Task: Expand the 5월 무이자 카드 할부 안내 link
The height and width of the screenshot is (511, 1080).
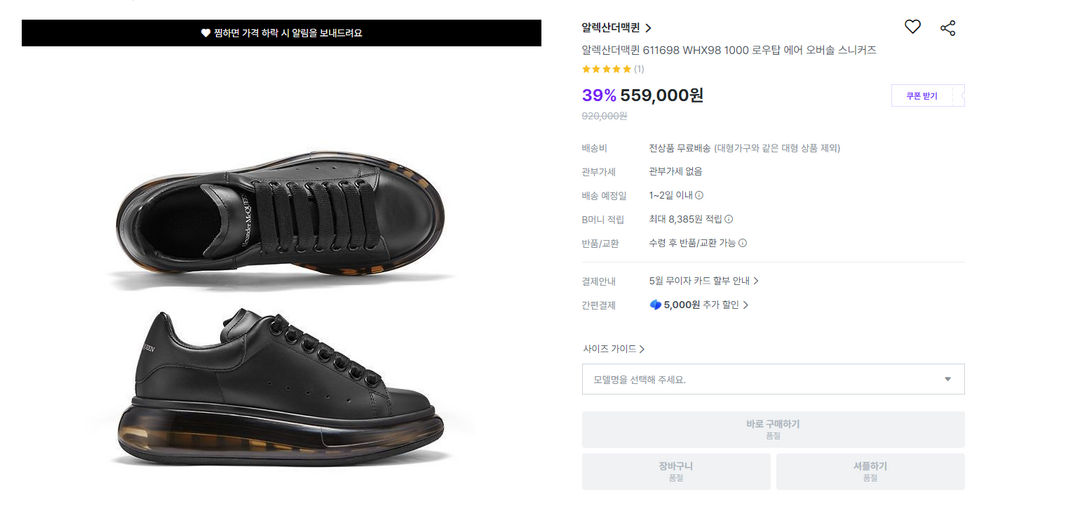Action: coord(704,281)
